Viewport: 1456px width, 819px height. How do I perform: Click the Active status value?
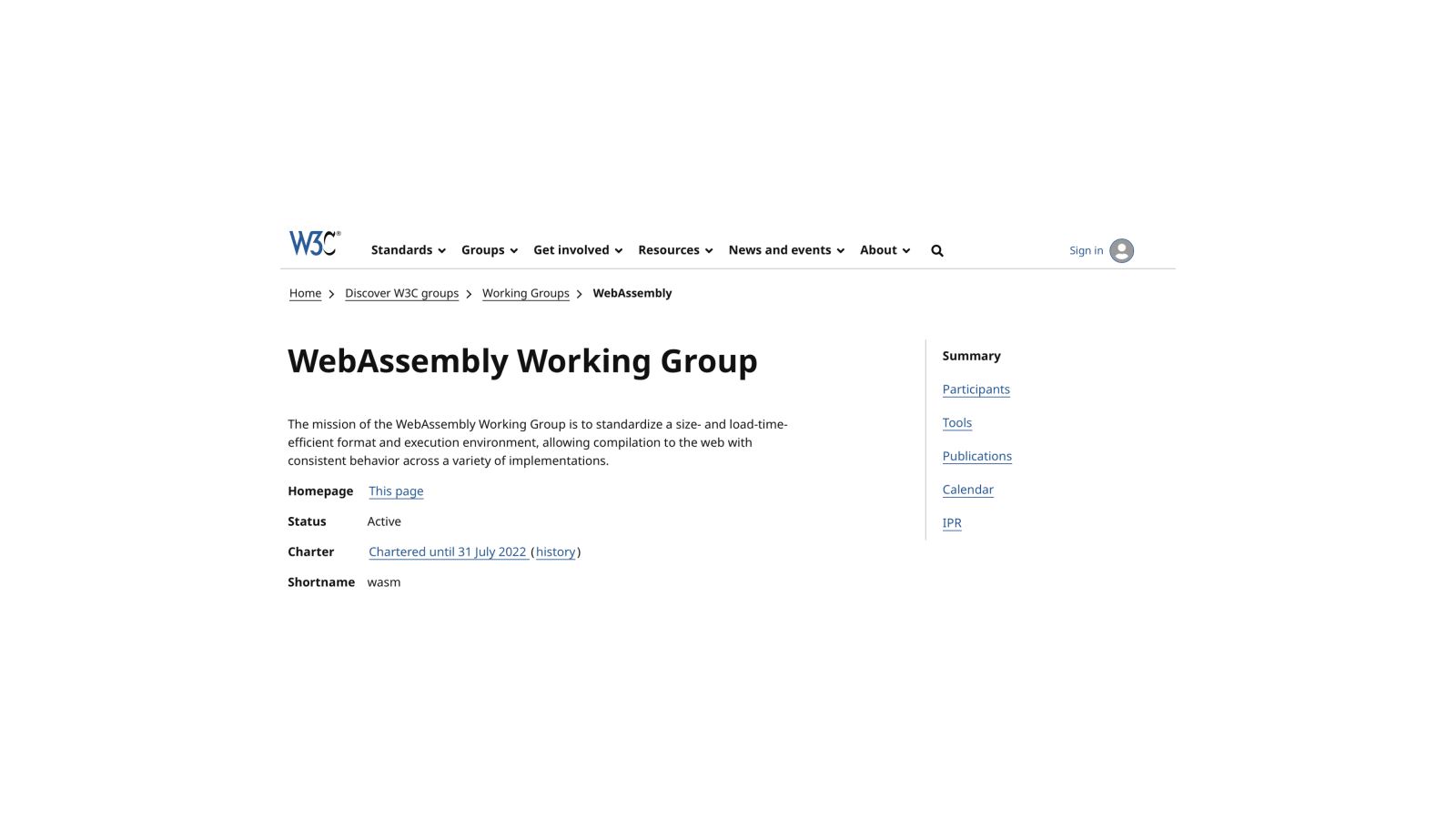point(384,521)
